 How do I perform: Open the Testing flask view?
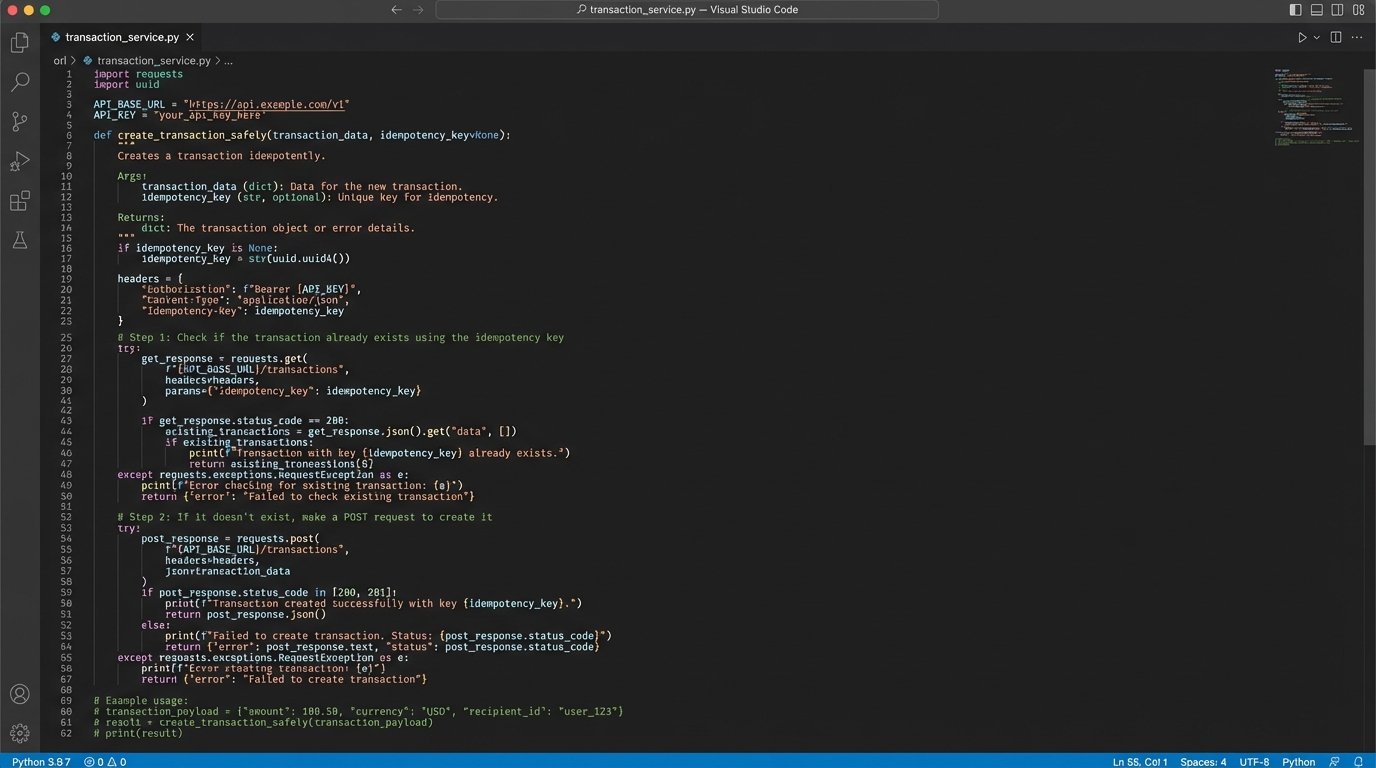19,240
